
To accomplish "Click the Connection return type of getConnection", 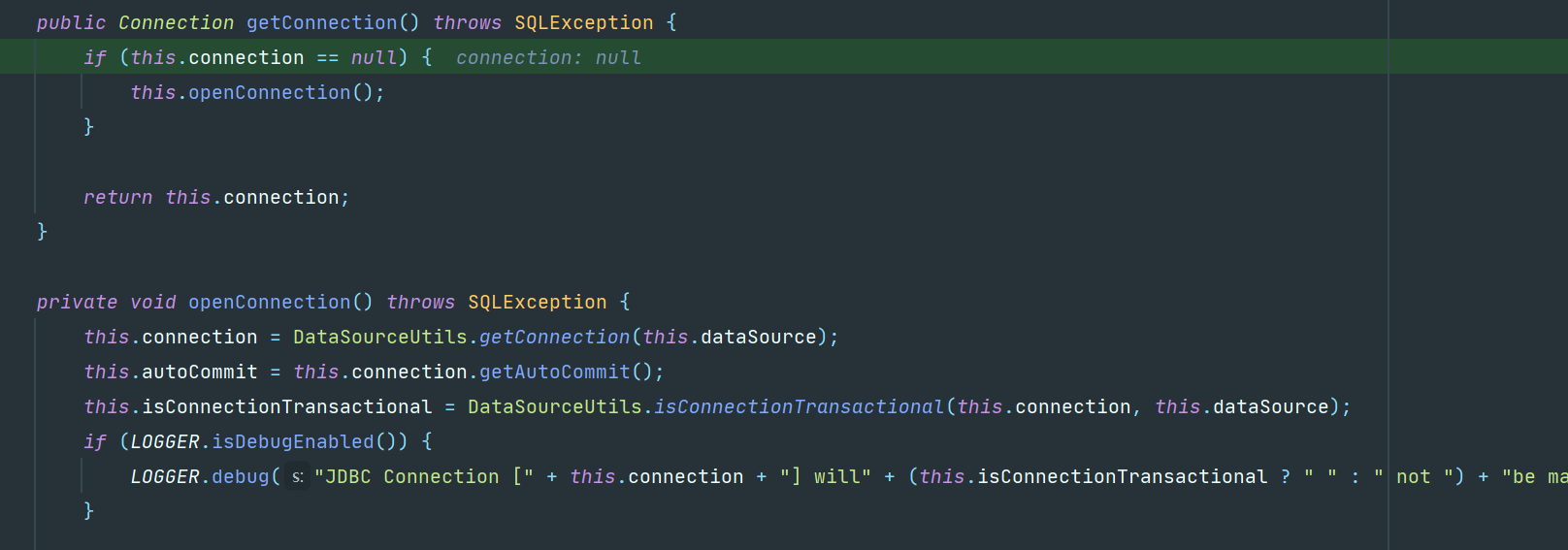I will click(x=177, y=22).
